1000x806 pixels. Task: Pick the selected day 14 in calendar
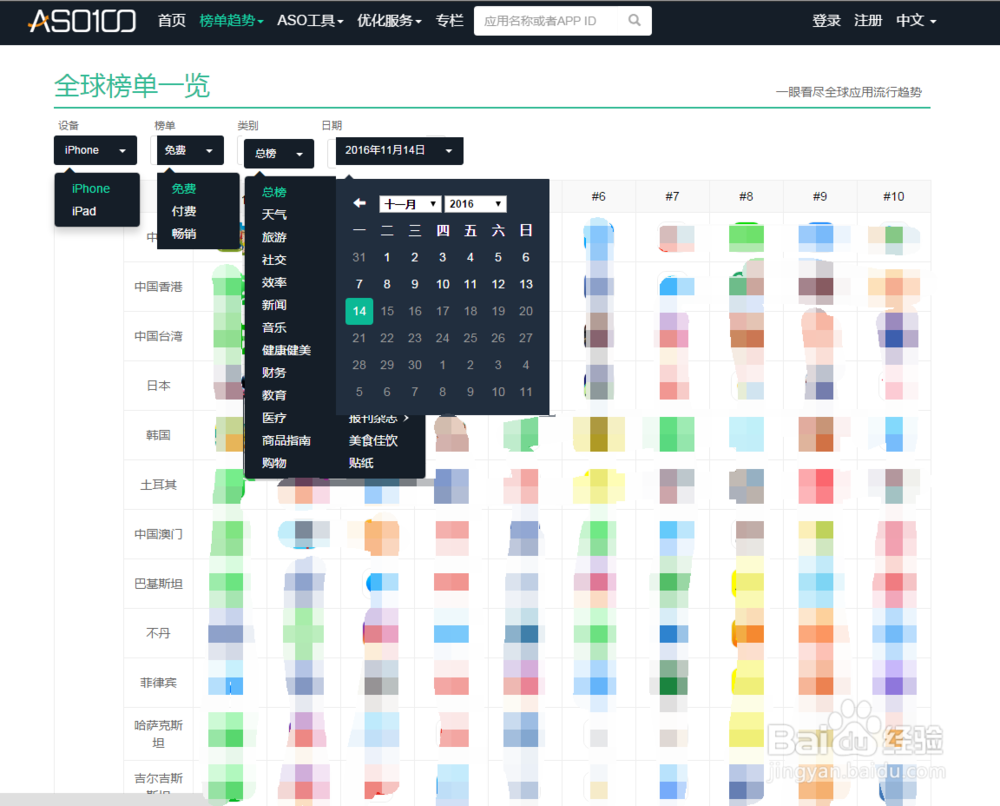click(x=359, y=311)
